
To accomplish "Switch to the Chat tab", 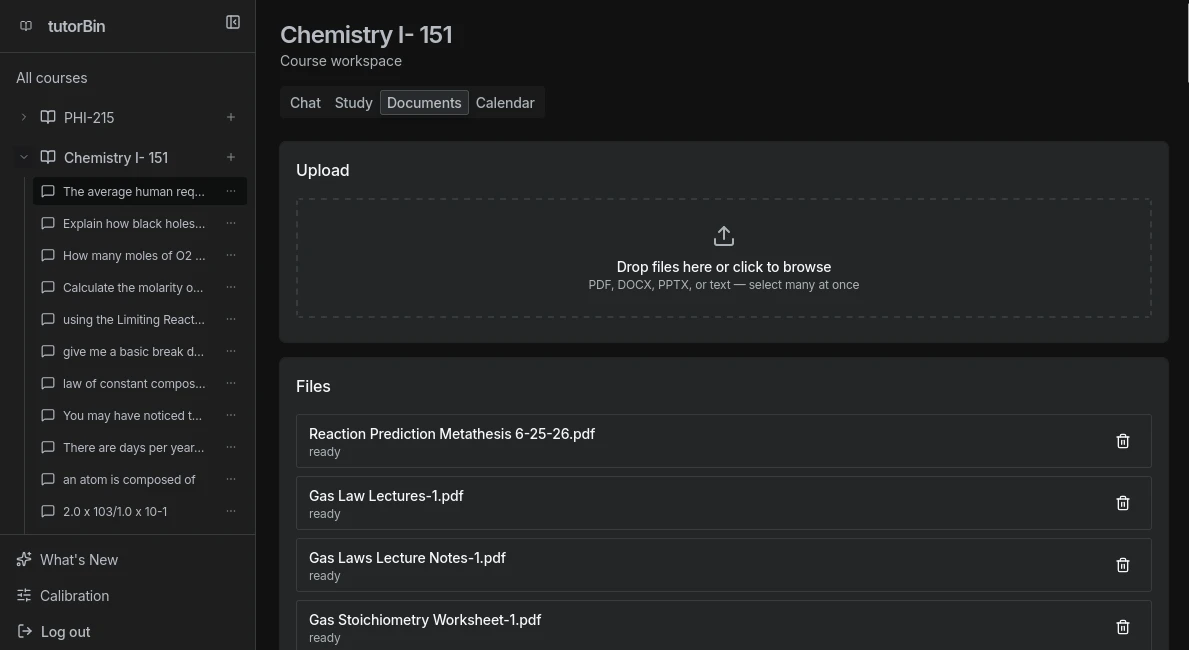I will point(306,102).
